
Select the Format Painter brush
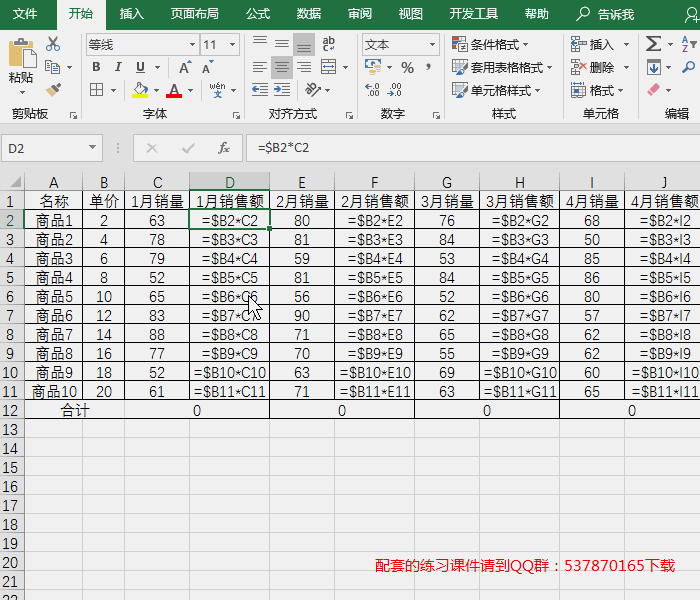53,89
